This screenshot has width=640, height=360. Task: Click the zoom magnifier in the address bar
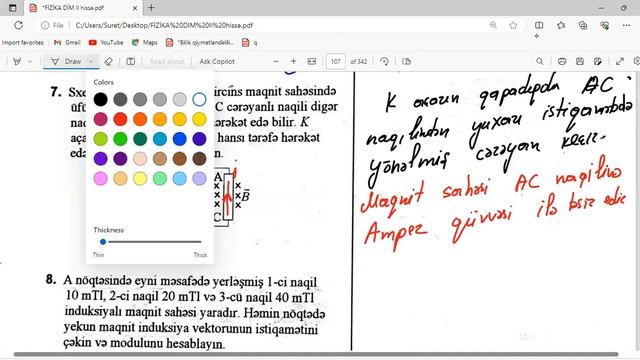493,25
